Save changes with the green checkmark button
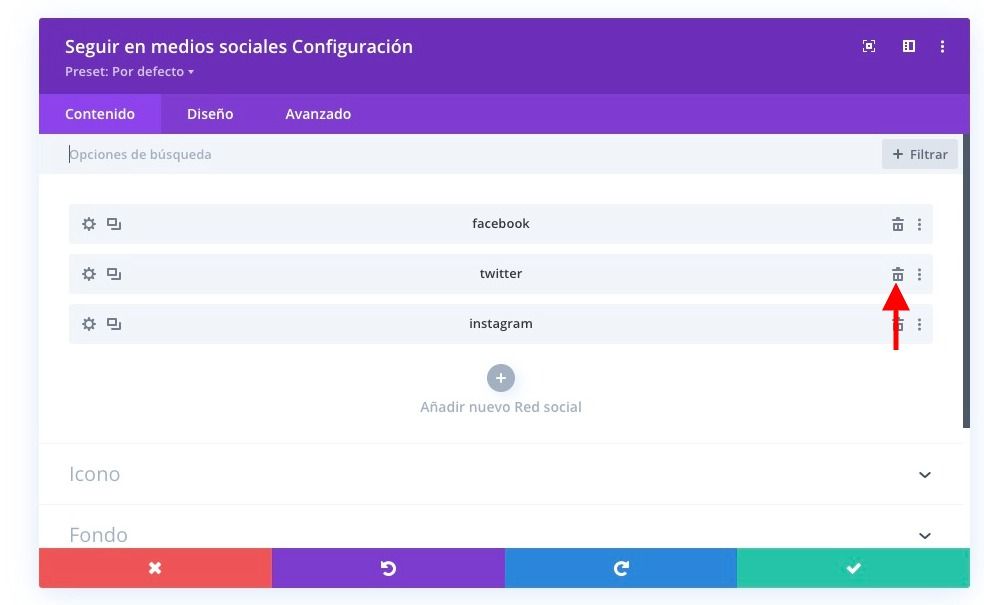The image size is (984, 605). click(853, 568)
